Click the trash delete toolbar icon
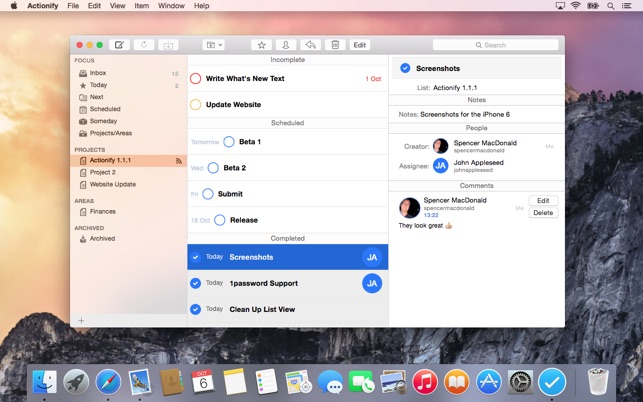This screenshot has width=643, height=402. pos(335,45)
